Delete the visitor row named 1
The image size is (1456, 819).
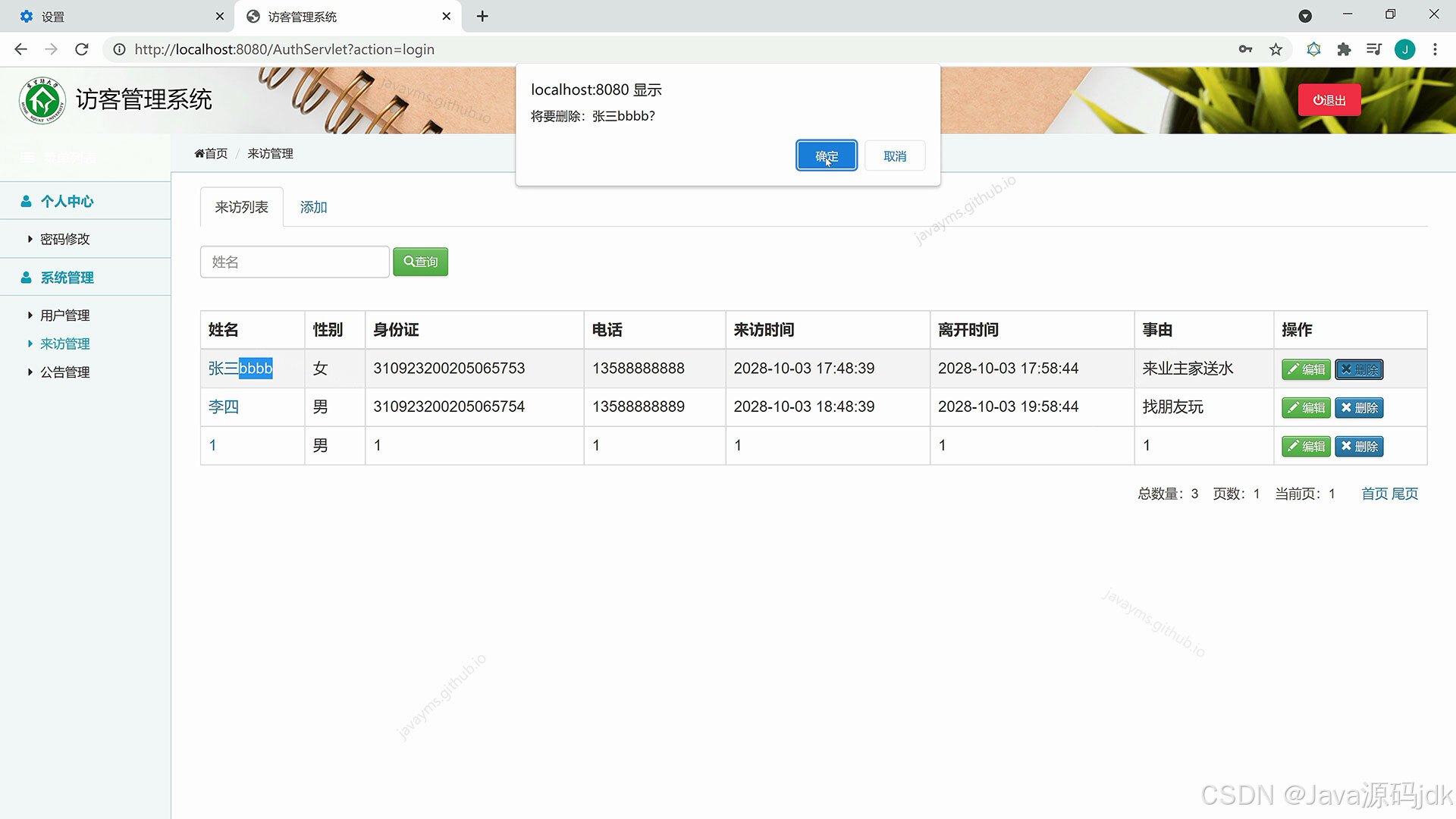[x=1359, y=447]
